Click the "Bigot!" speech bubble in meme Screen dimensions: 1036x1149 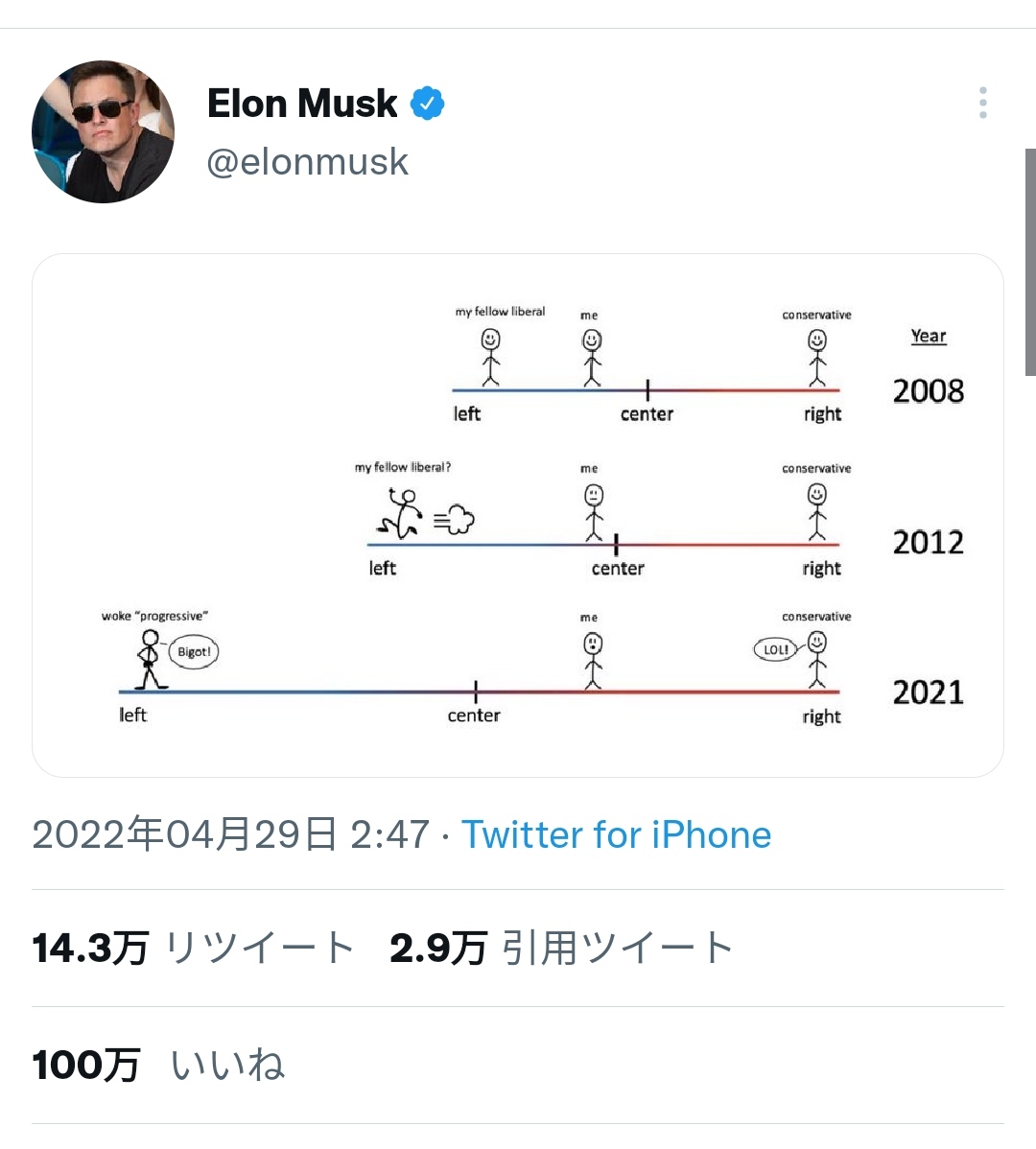(x=194, y=652)
